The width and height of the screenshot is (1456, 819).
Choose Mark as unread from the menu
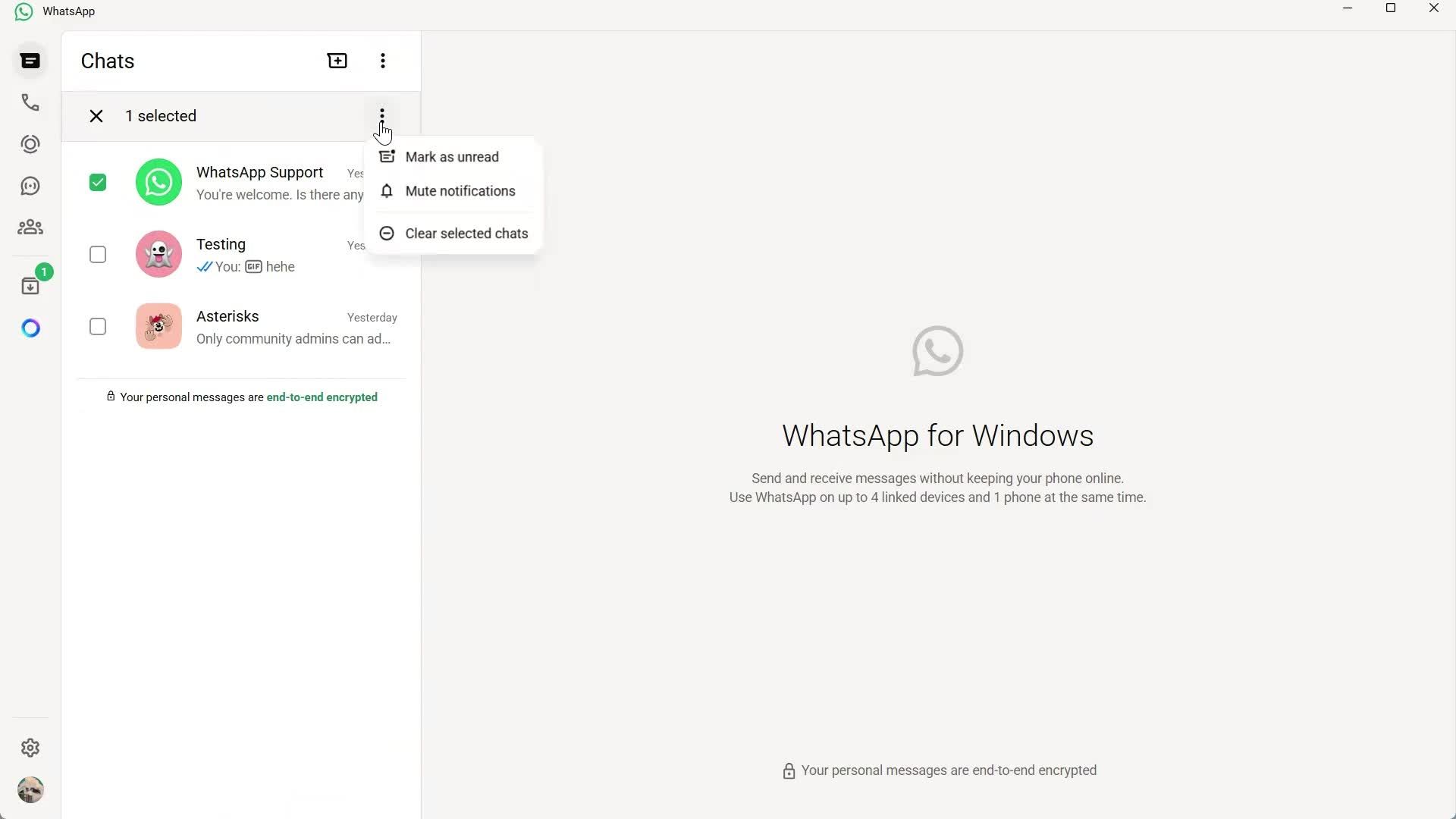click(453, 156)
